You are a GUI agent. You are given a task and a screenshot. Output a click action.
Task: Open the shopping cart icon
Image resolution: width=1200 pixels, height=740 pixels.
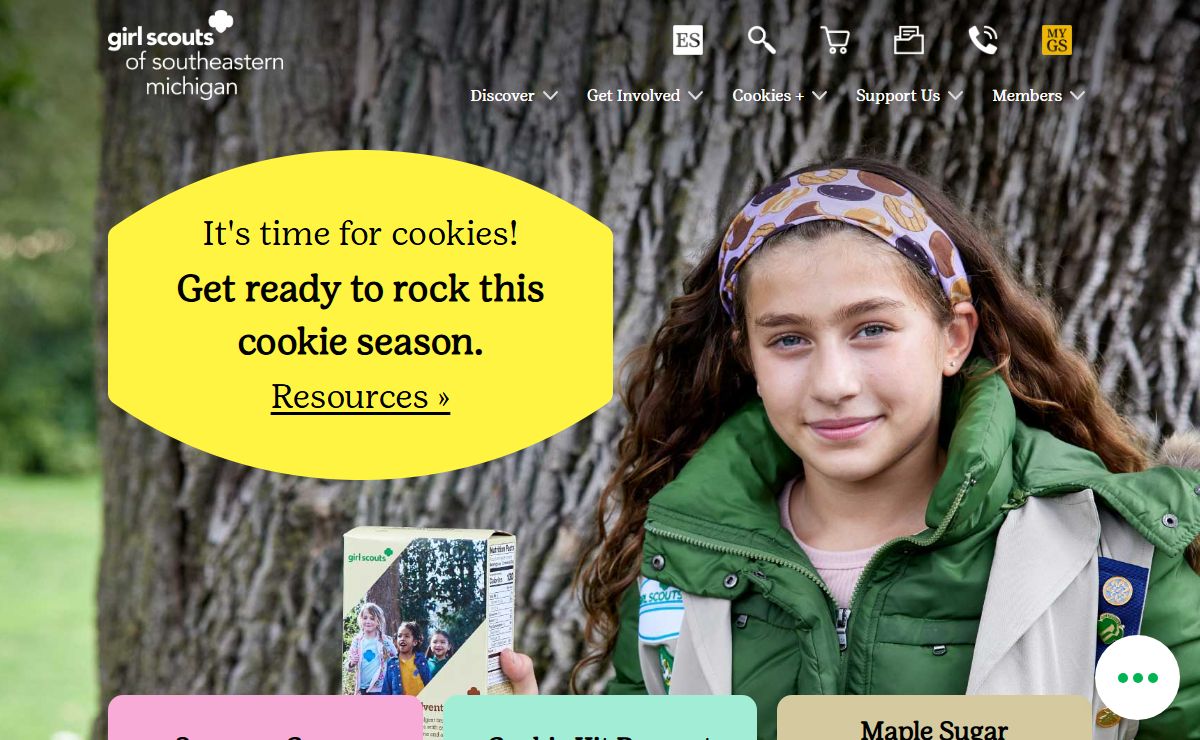tap(835, 40)
